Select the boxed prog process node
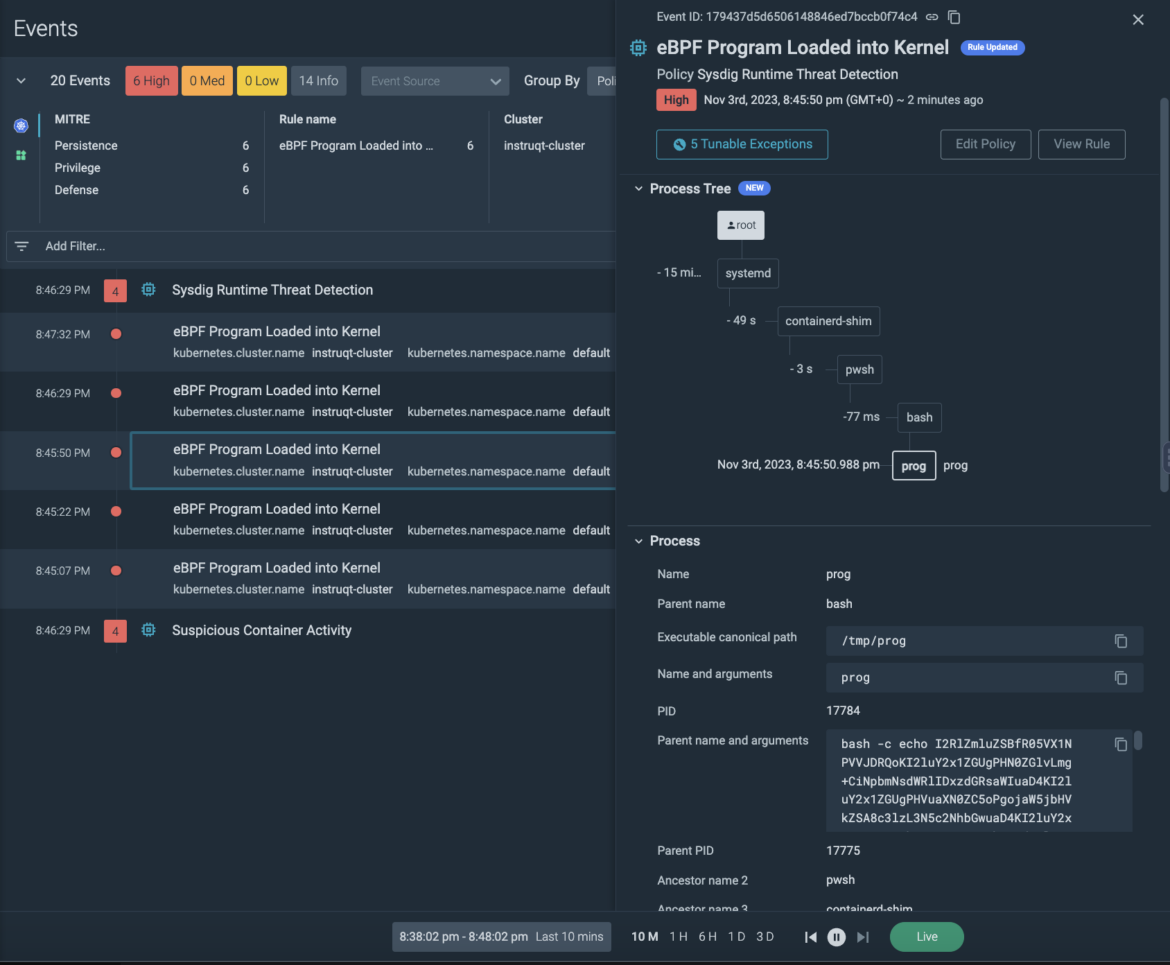 (914, 466)
